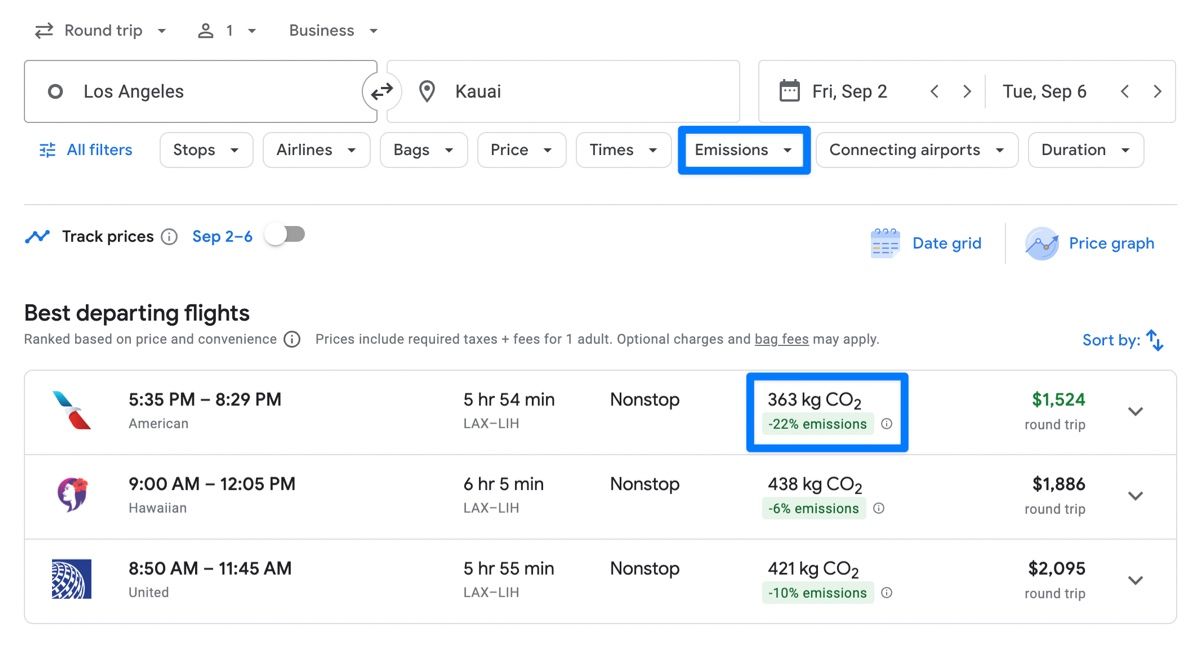
Task: Open info icon next to Track prices
Action: pyautogui.click(x=169, y=237)
